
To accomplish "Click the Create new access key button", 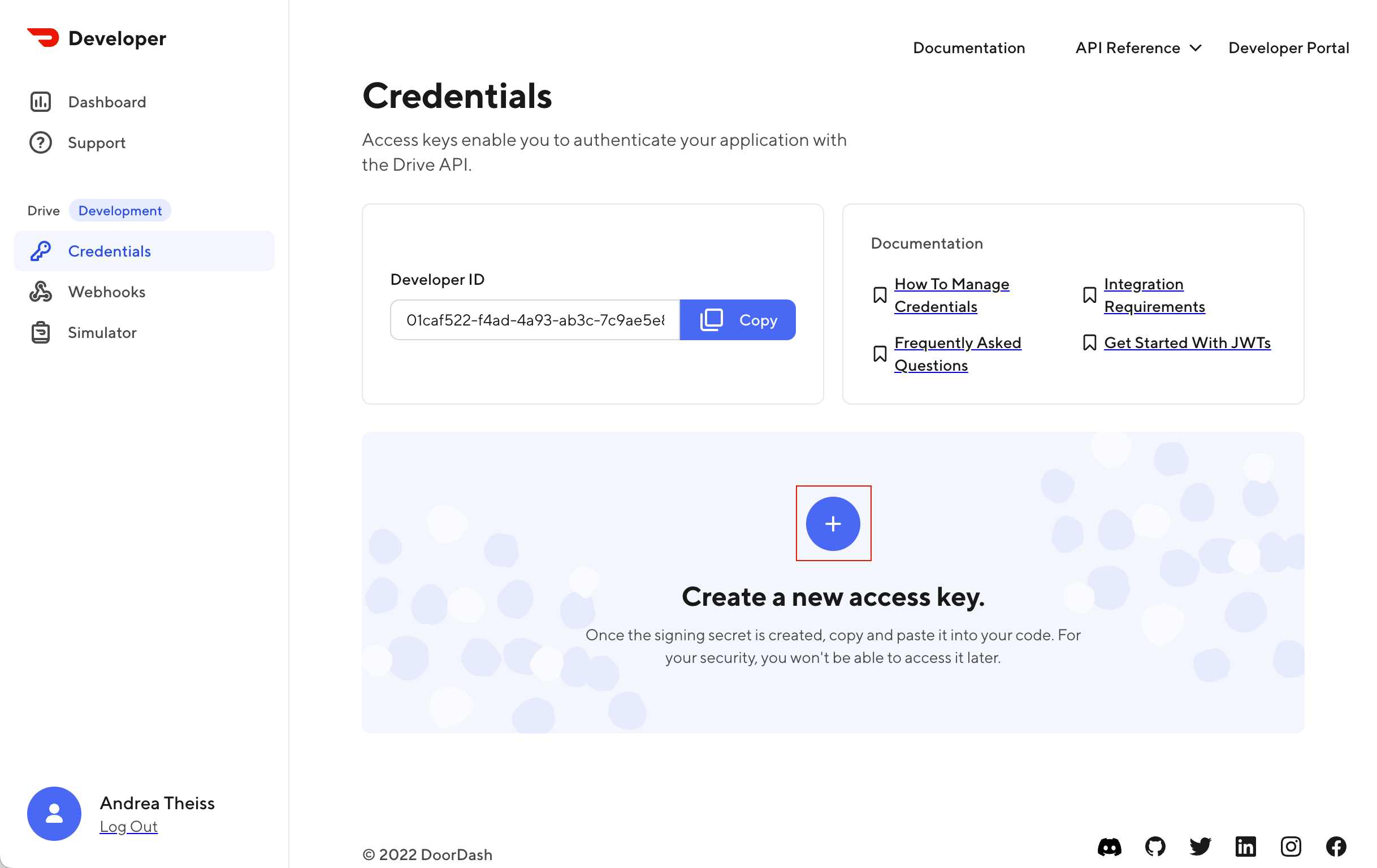I will pyautogui.click(x=833, y=523).
